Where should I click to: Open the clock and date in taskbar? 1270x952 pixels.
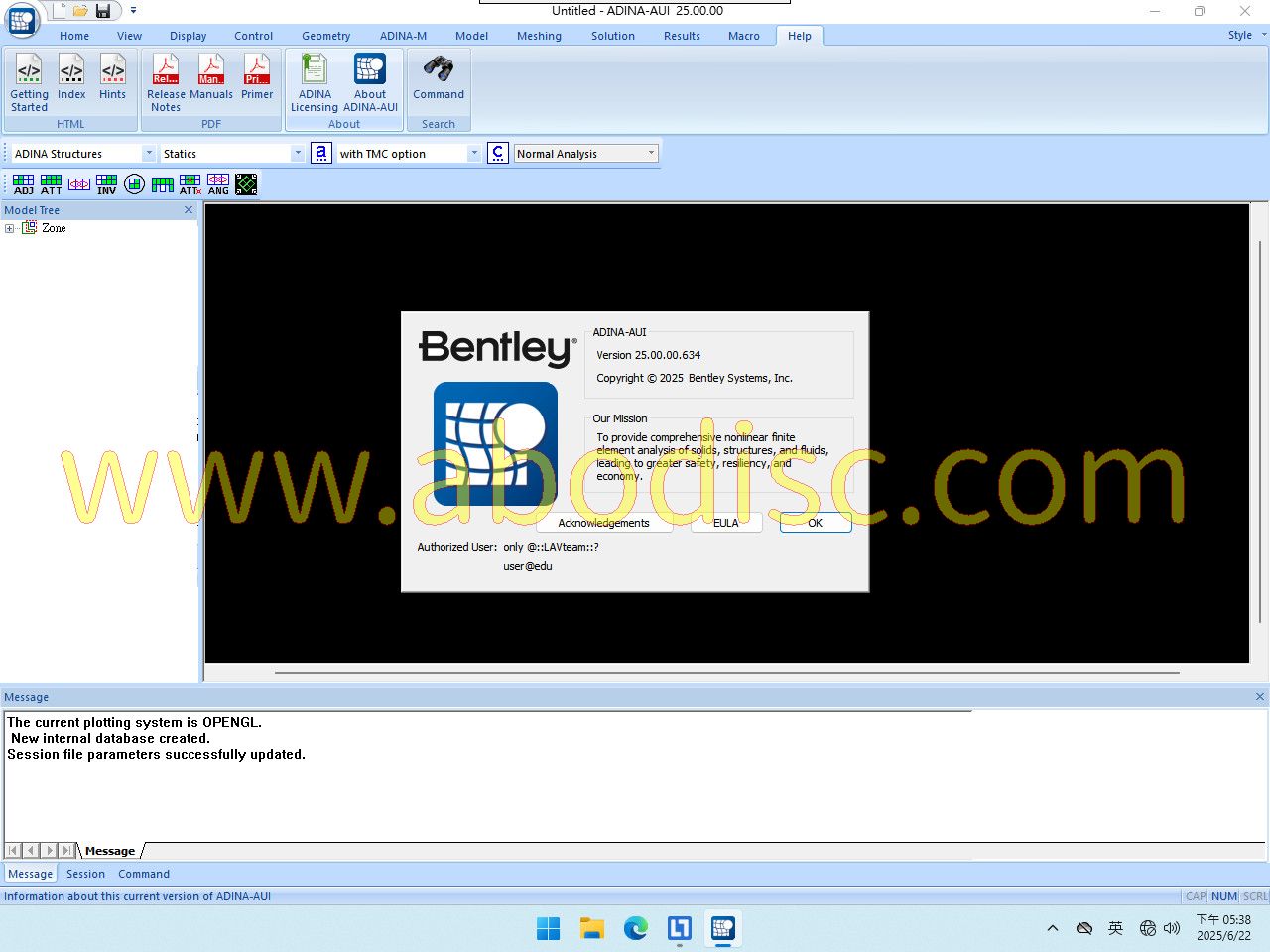[x=1223, y=928]
